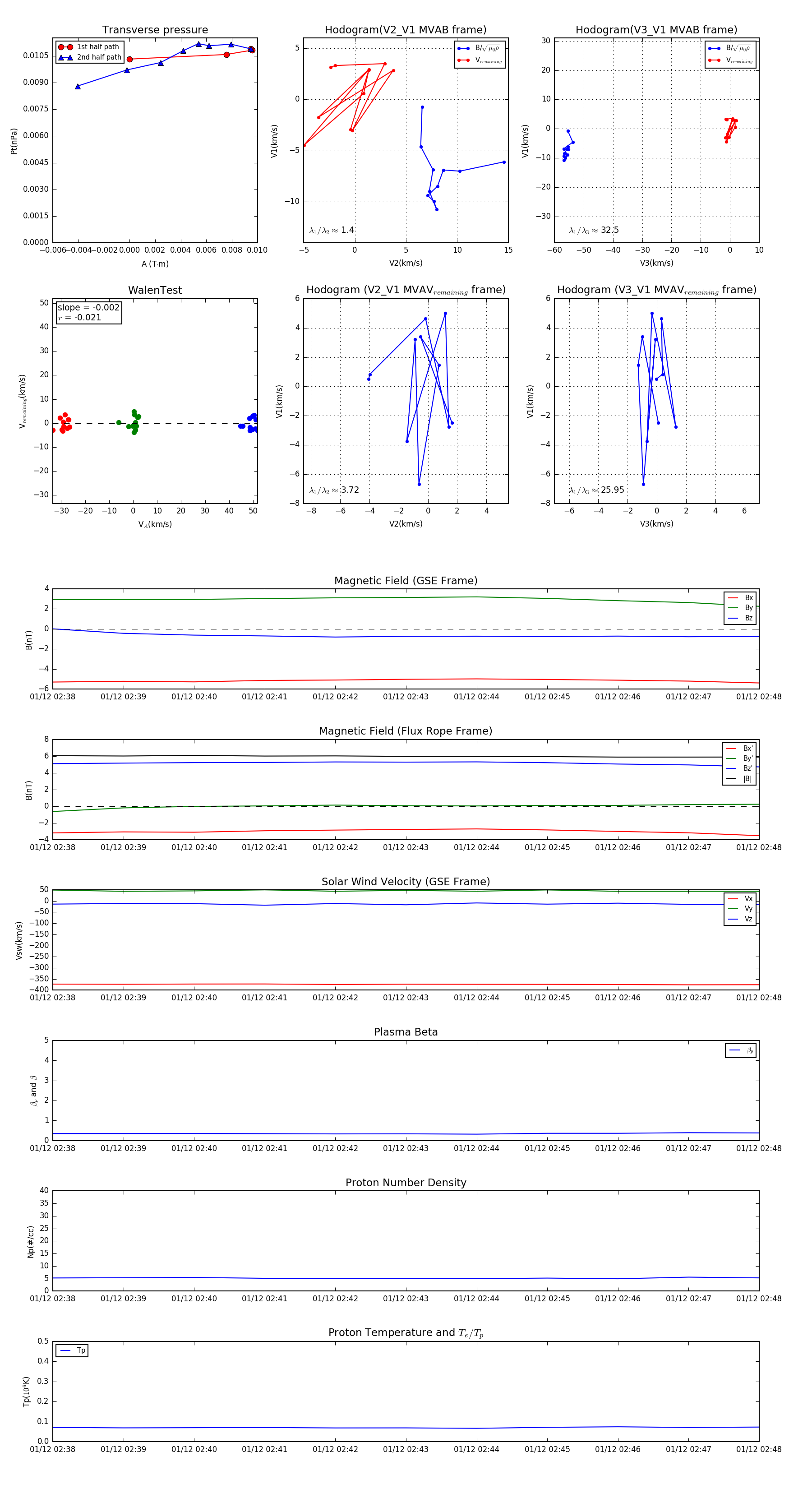Click the 'Hodogram(V3_V1 MVAB frame)' title
This screenshot has height=1489, width=812.
pyautogui.click(x=656, y=29)
